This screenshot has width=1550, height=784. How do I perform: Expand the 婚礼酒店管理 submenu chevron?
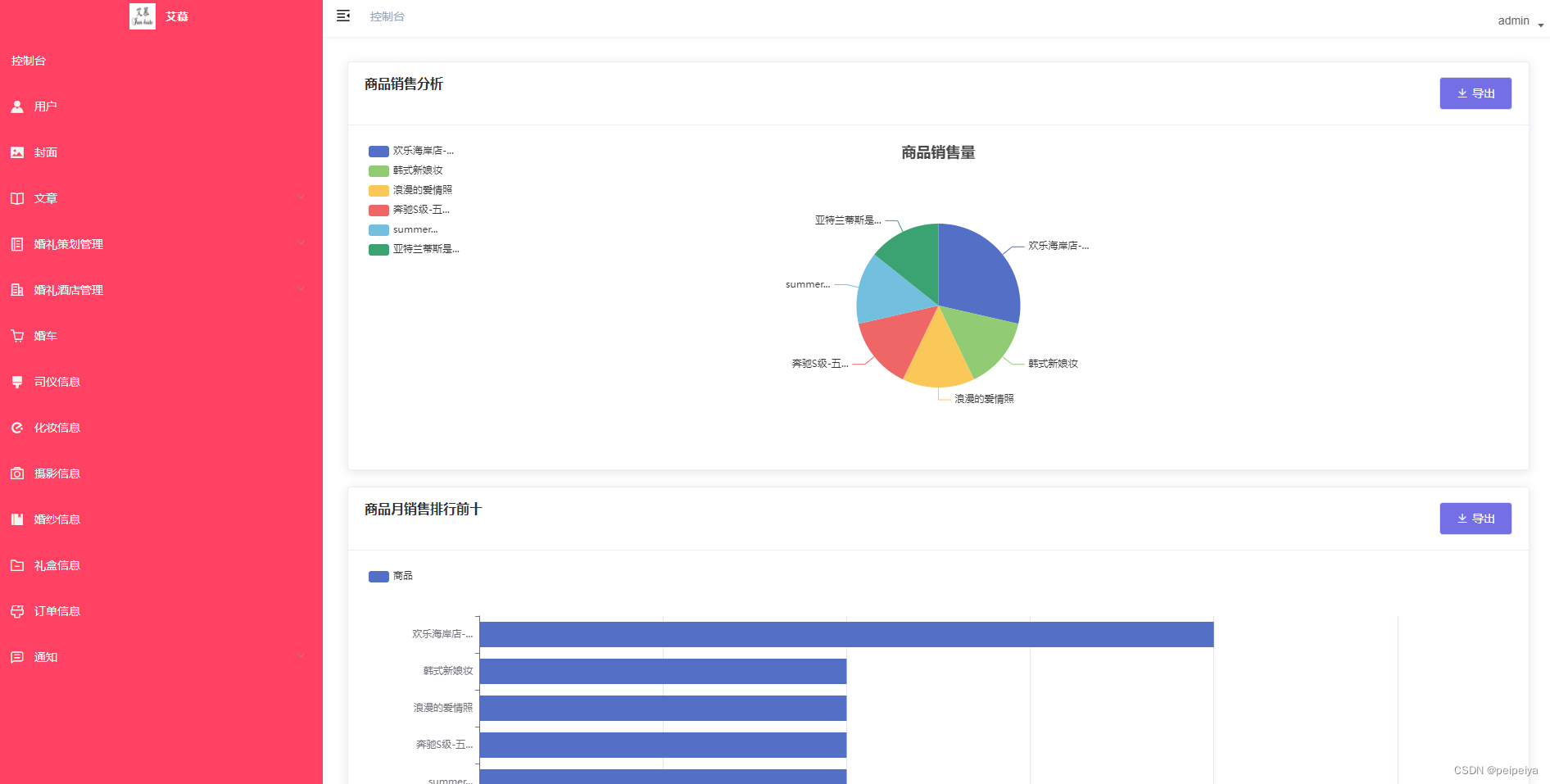pyautogui.click(x=301, y=289)
